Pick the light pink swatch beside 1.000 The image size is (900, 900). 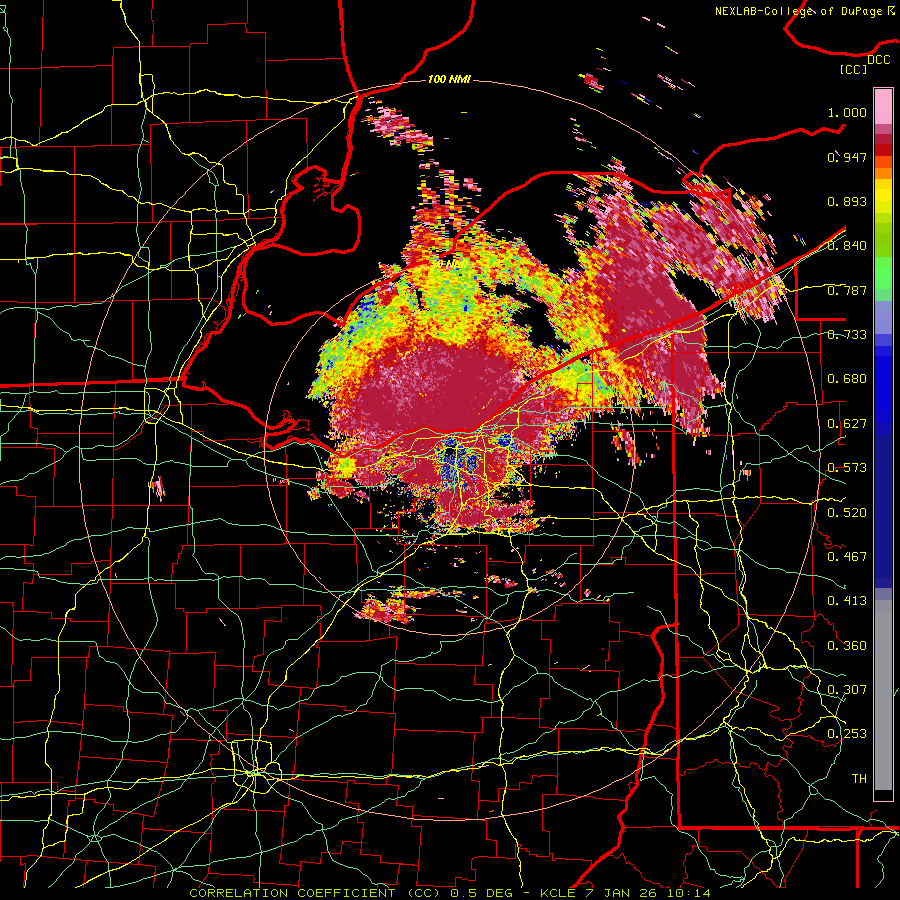883,107
